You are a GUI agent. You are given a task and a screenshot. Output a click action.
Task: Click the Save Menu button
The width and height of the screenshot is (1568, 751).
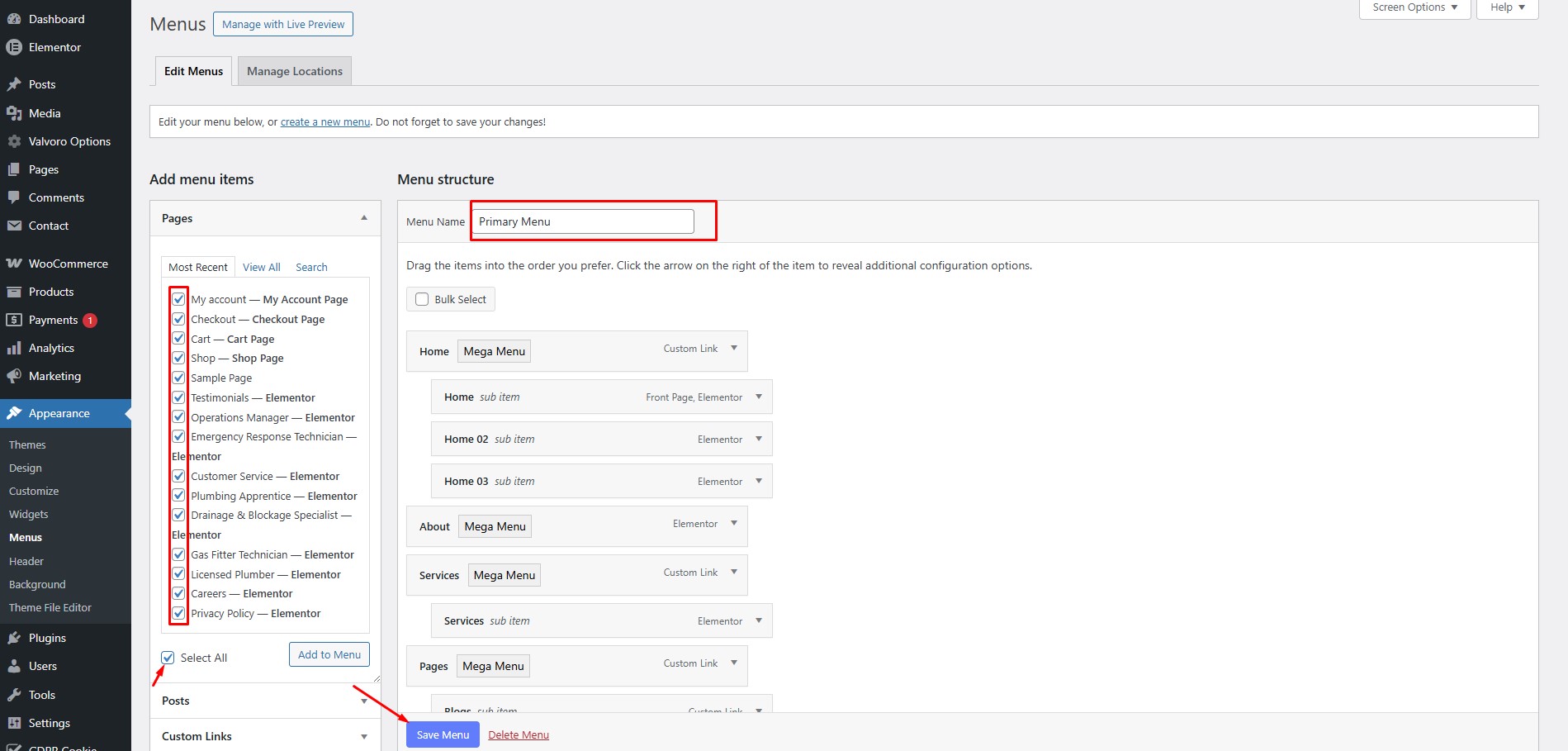[x=443, y=734]
